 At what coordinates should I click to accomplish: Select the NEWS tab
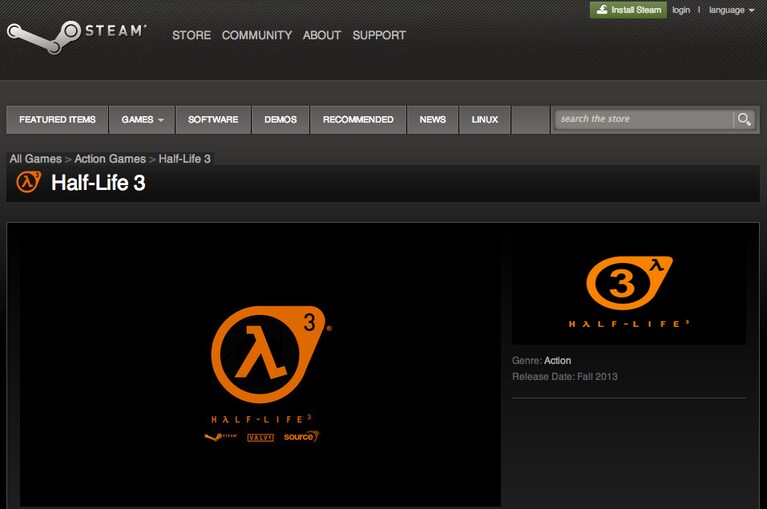[432, 120]
